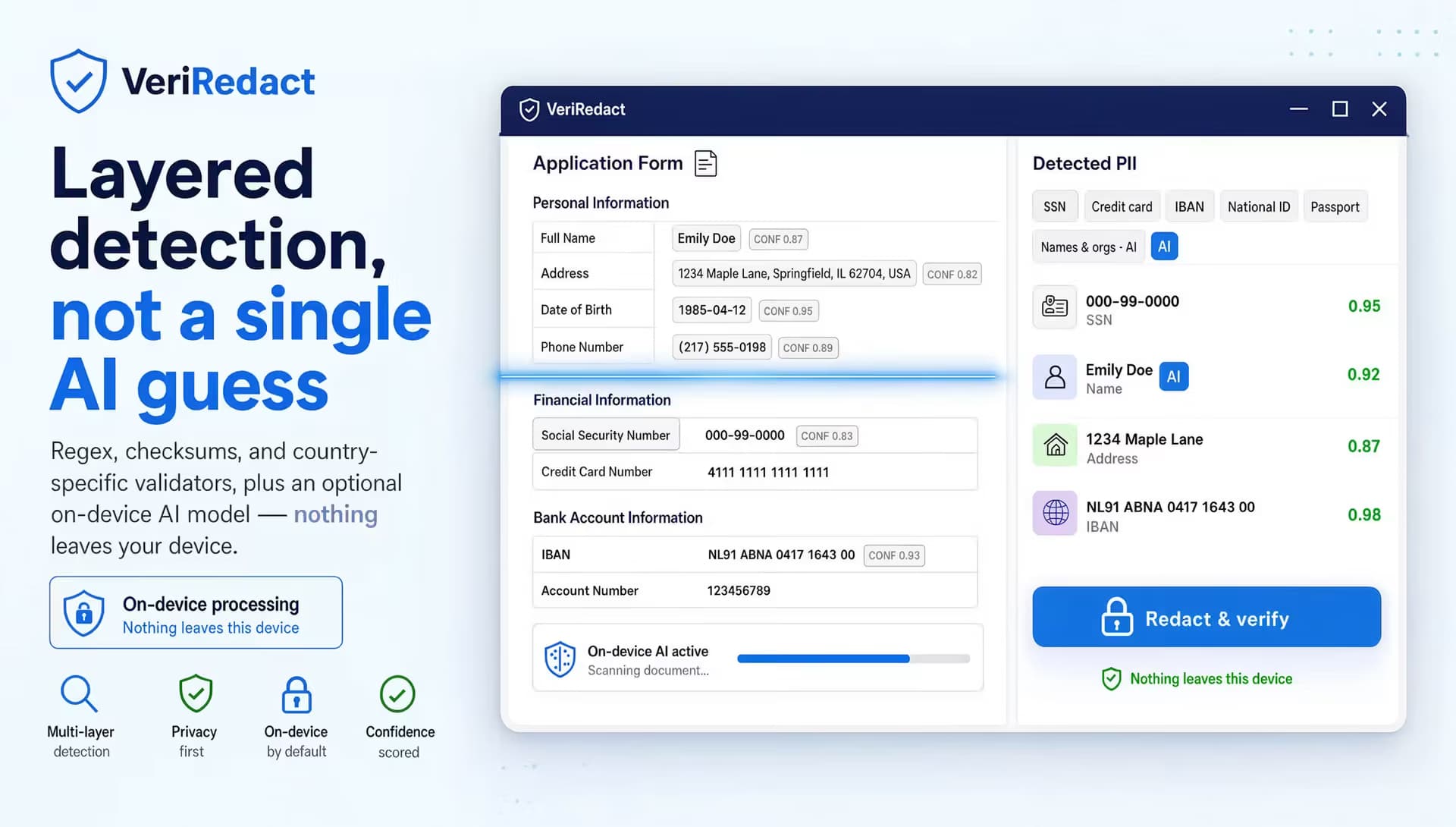The image size is (1456, 827).
Task: Select the 000-99-0000 SSN detection row
Action: tap(1207, 307)
